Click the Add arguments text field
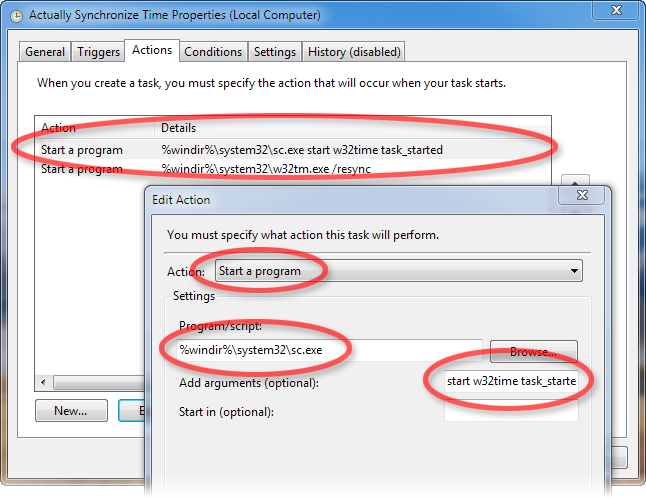This screenshot has height=498, width=646. click(x=511, y=381)
